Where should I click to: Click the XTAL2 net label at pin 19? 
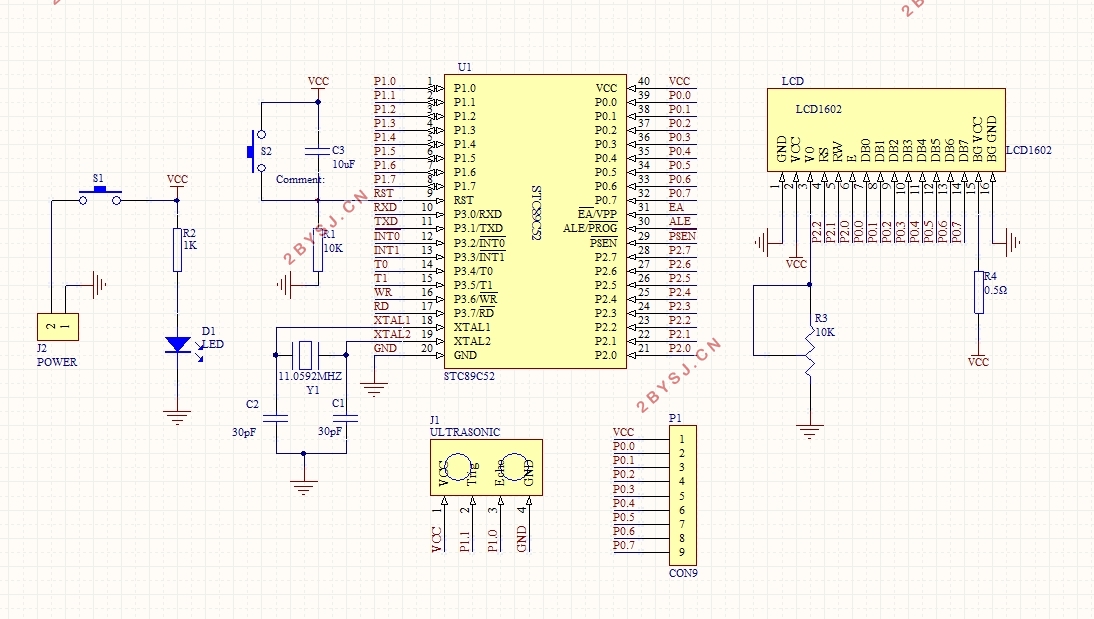click(x=391, y=334)
